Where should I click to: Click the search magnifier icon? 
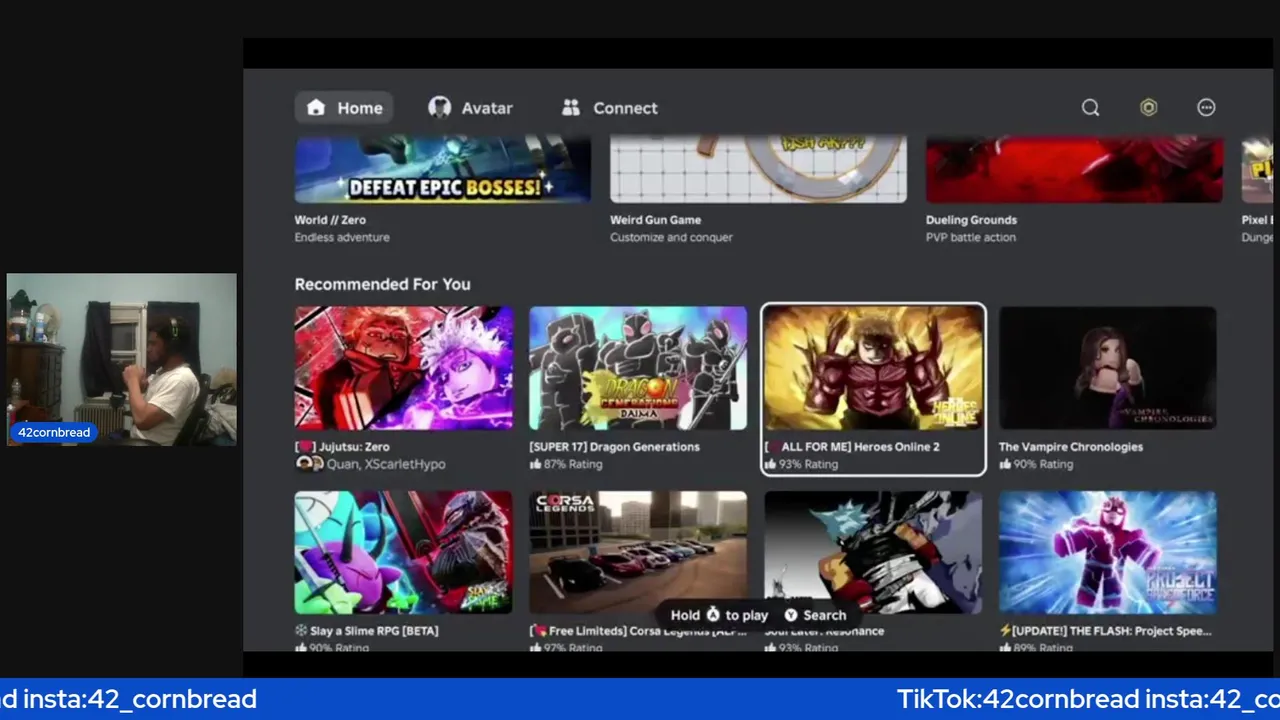click(1090, 108)
